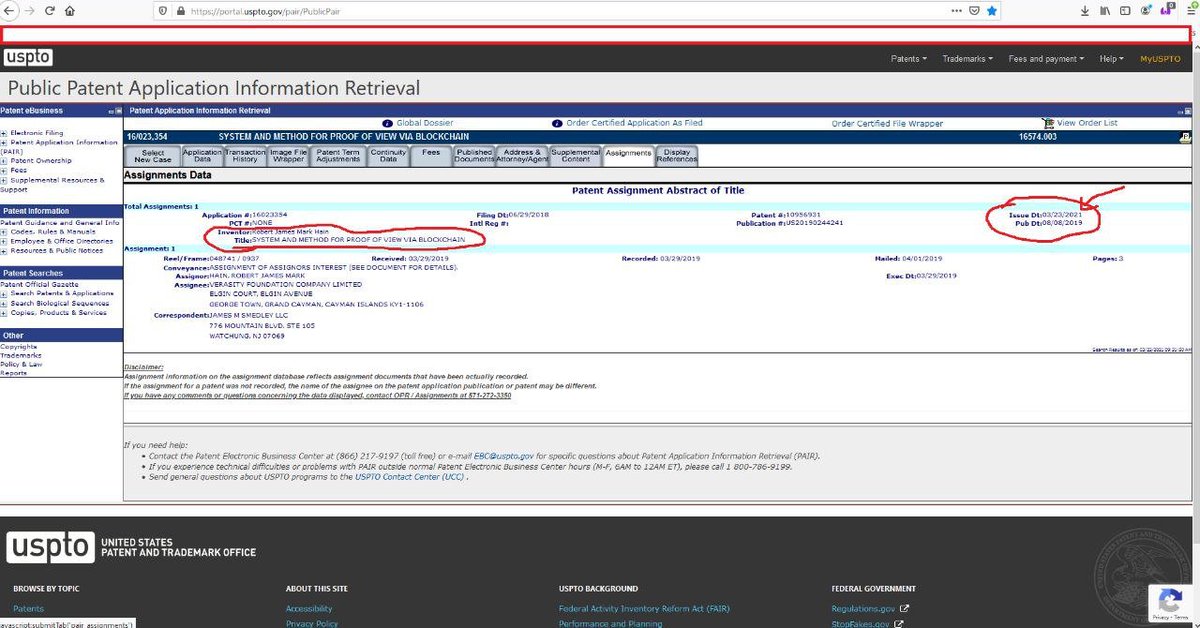Open the Trademarks dropdown in header
1200x628 pixels.
click(x=967, y=59)
